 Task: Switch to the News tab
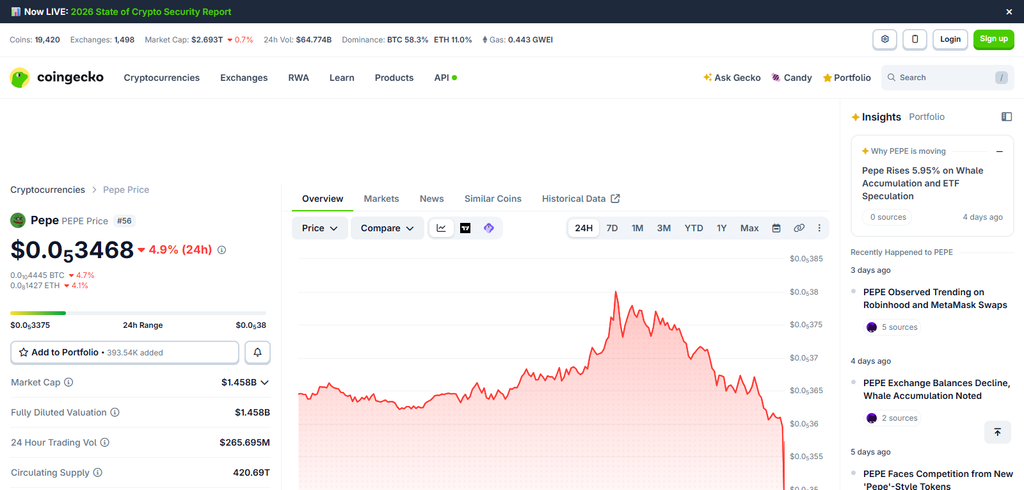[x=432, y=199]
